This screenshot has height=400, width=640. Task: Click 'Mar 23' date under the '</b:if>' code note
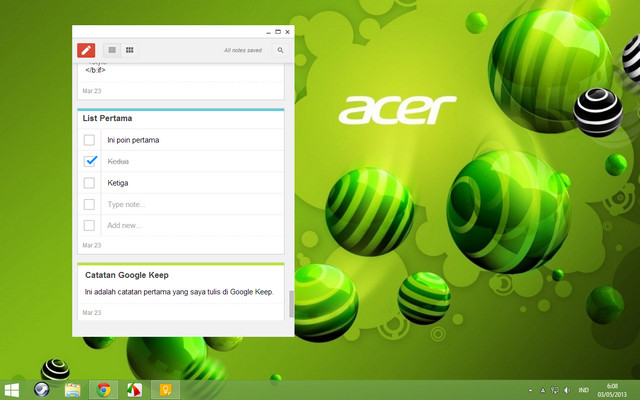pyautogui.click(x=91, y=91)
